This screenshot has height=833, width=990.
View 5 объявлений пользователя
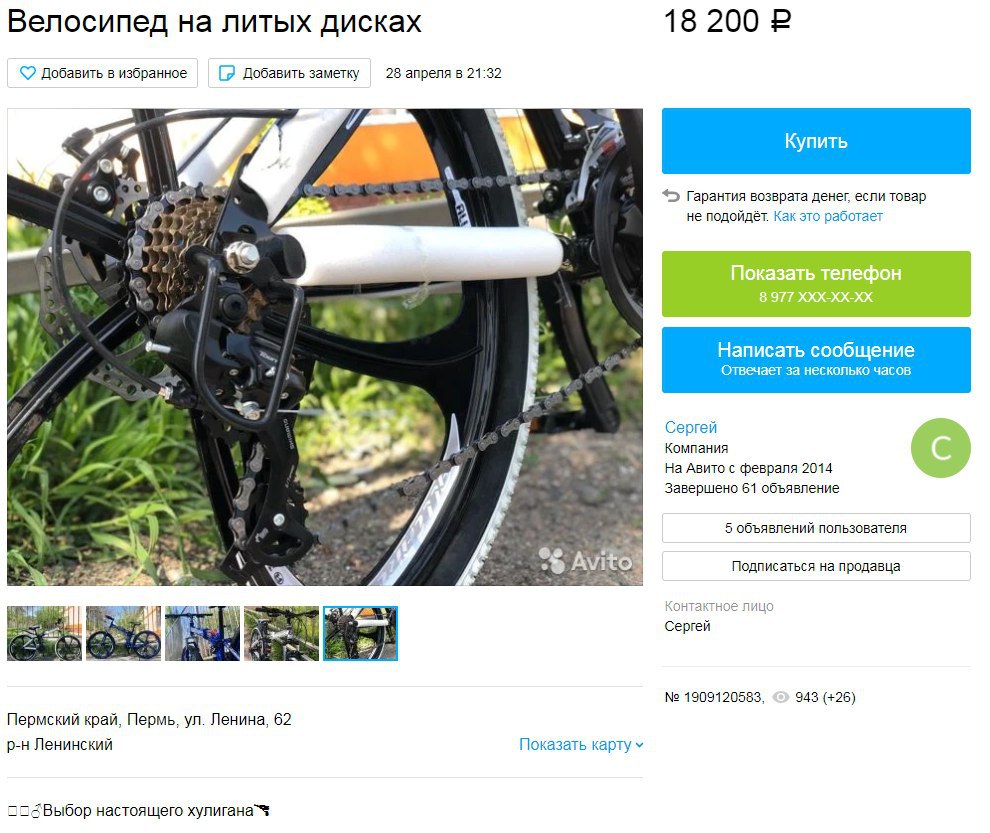pos(816,528)
